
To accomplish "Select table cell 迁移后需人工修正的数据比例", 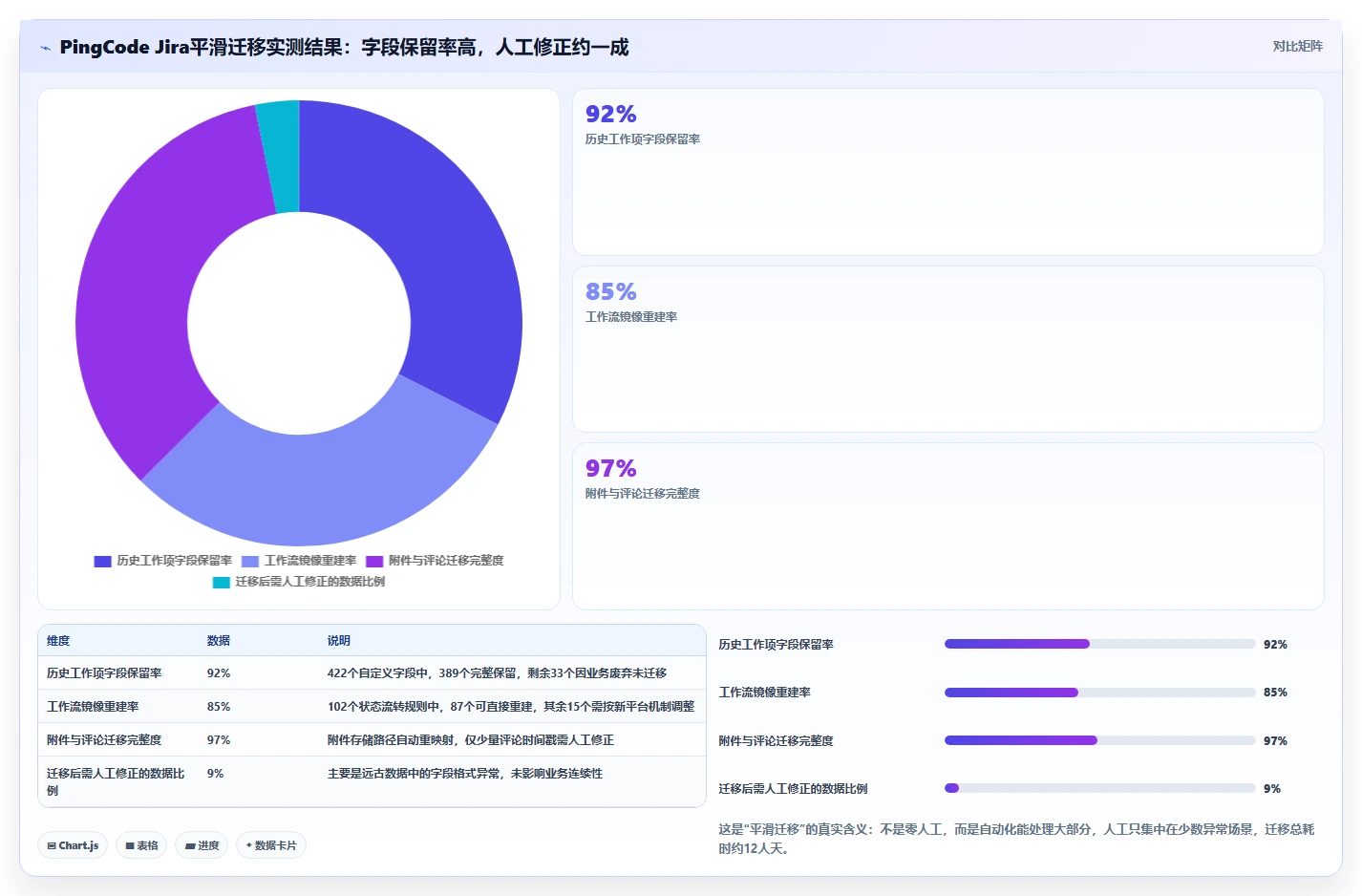I will [116, 781].
